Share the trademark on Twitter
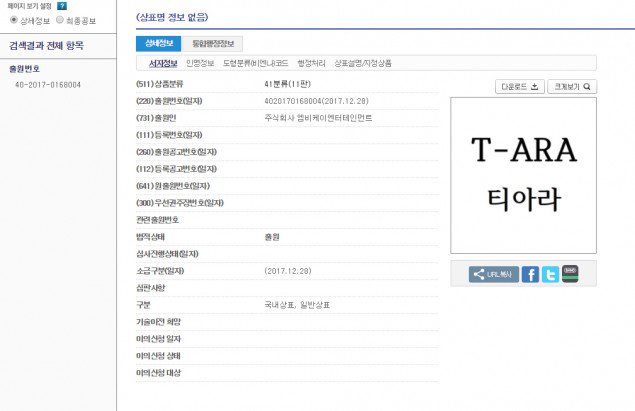This screenshot has height=411, width=635. coord(550,274)
